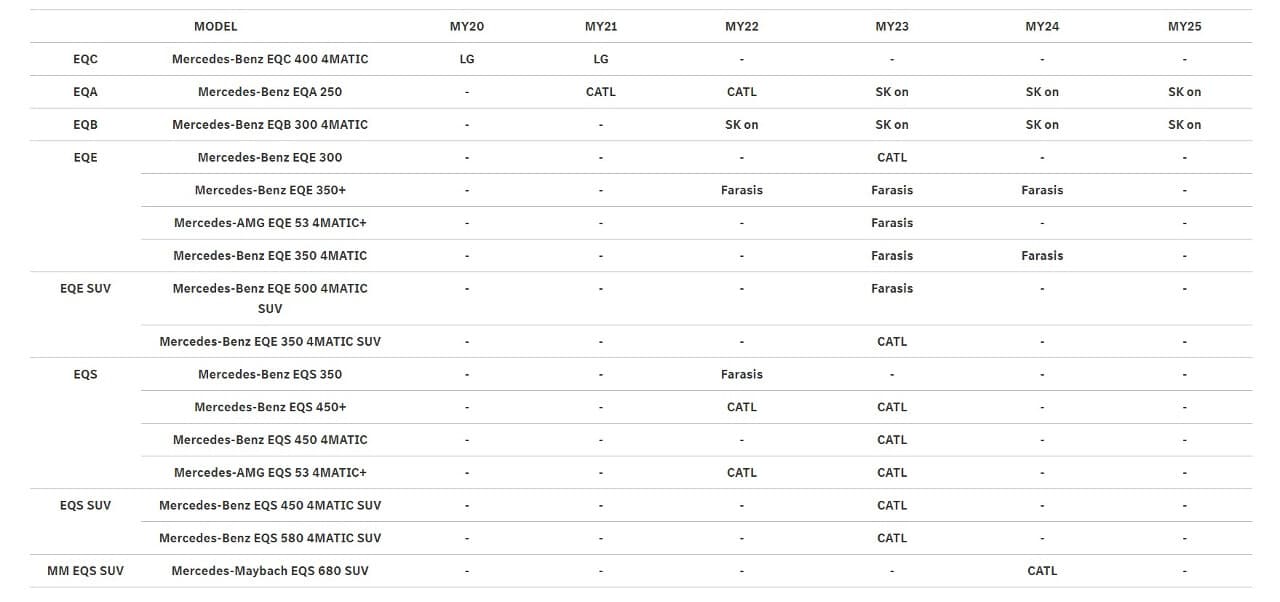Click Mercedes-Benz EQC 400 4MATIC model name

click(x=270, y=59)
